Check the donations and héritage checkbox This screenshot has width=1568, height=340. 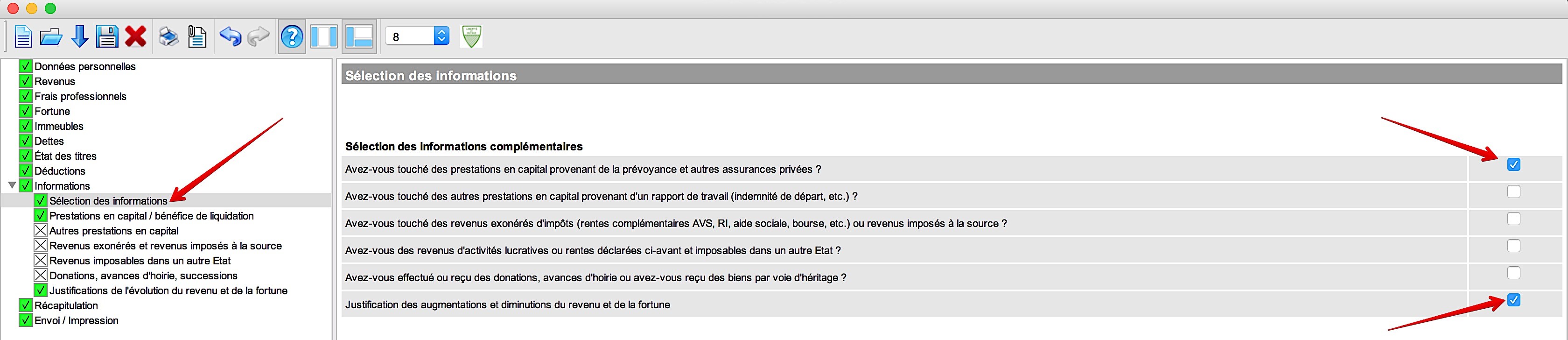[x=1513, y=273]
